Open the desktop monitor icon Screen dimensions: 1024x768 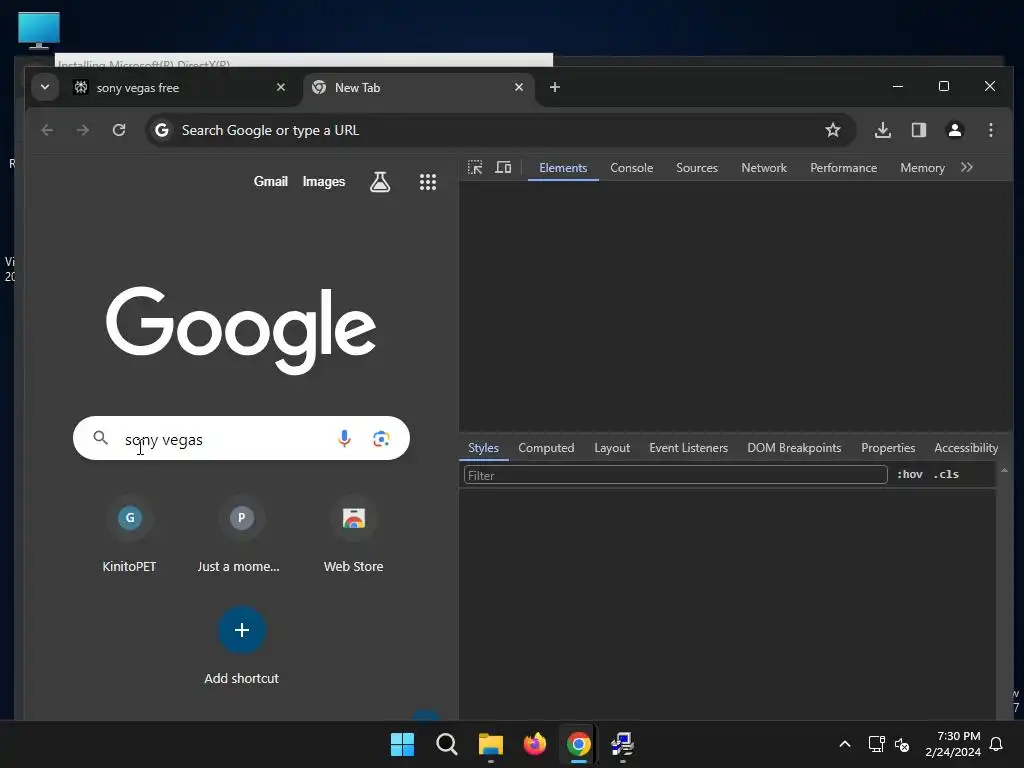39,30
